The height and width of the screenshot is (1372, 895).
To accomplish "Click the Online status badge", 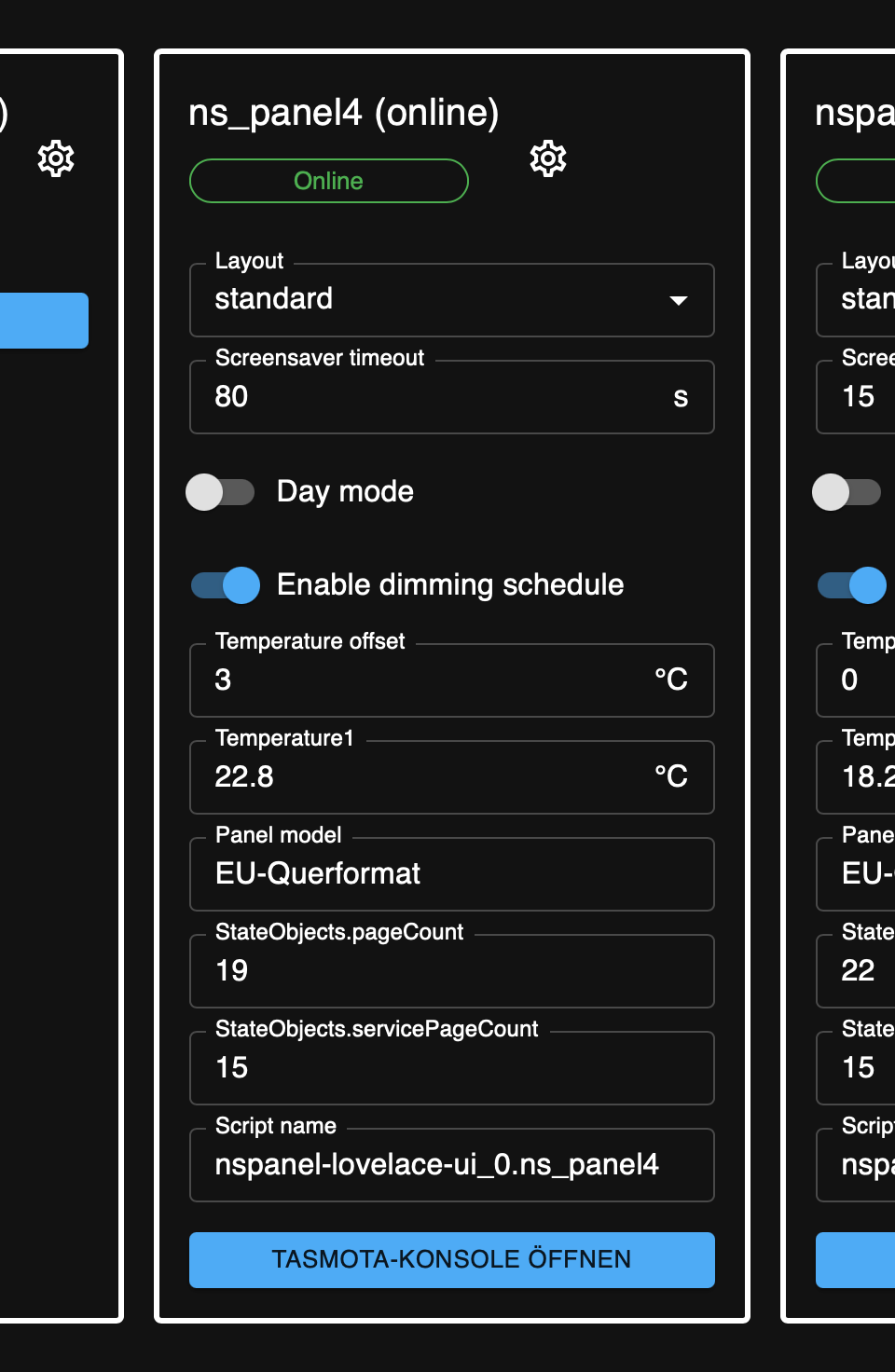I will [x=329, y=181].
